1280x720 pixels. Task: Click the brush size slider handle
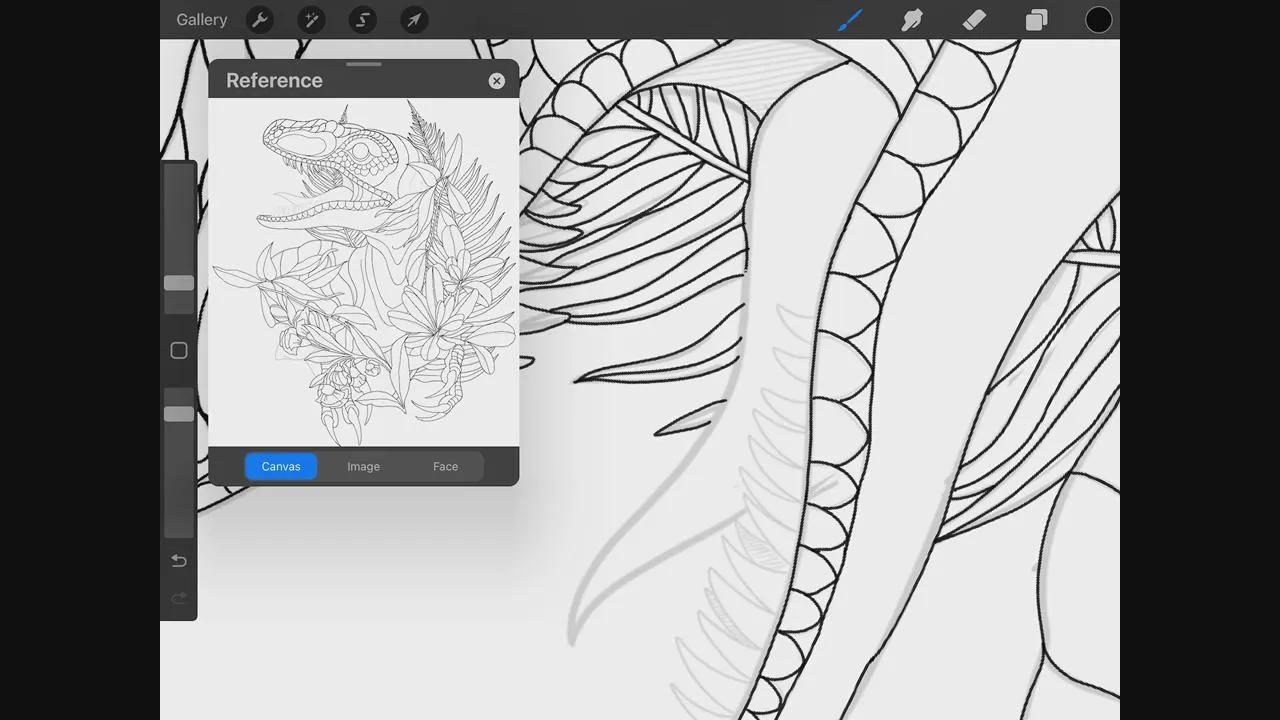(179, 283)
